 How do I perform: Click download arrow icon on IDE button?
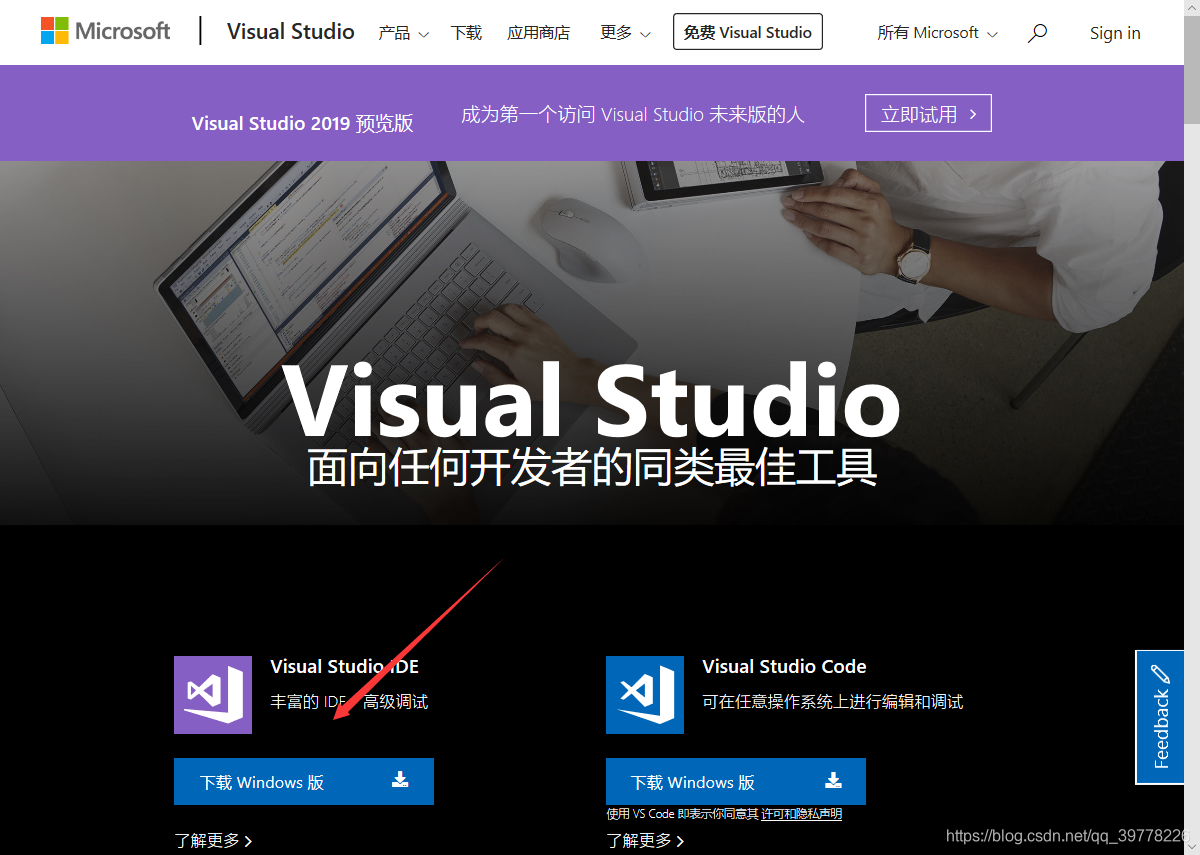(x=400, y=780)
